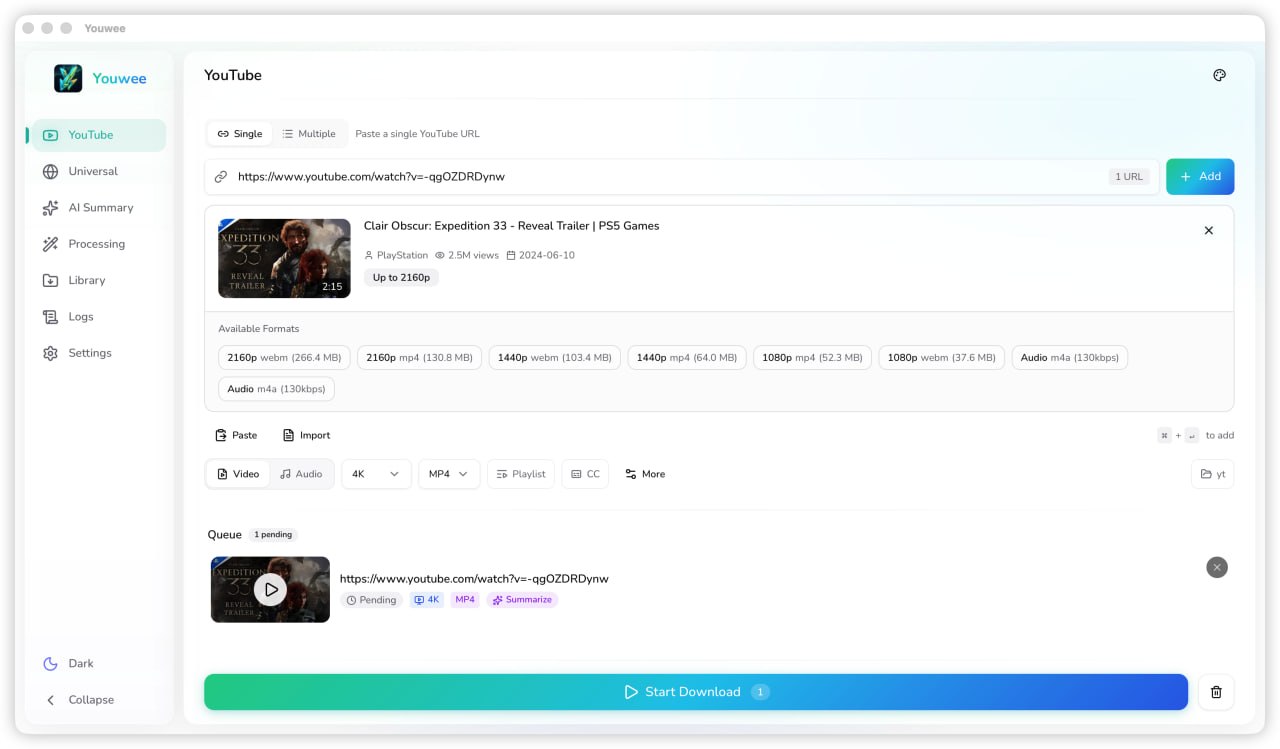1280x749 pixels.
Task: Open the AI Summary section
Action: click(x=100, y=208)
